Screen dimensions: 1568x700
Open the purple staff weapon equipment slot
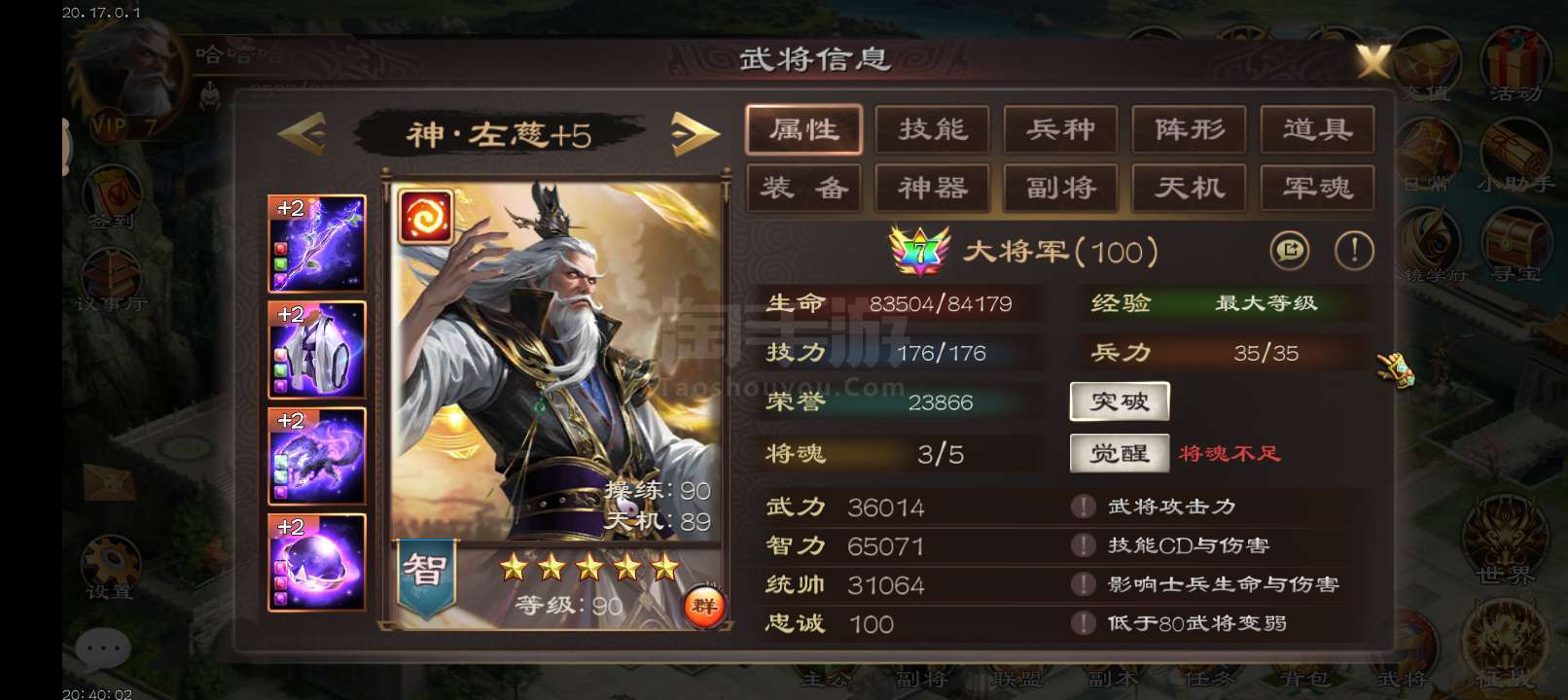click(317, 243)
